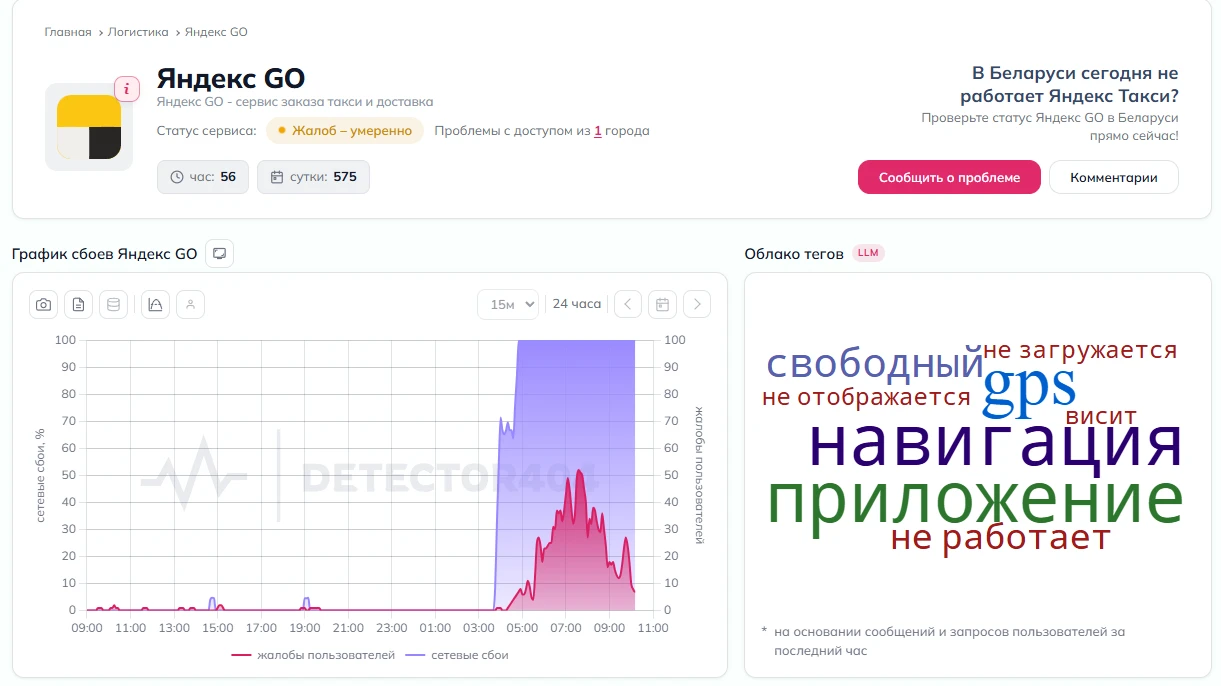Go to next time period arrow
The width and height of the screenshot is (1221, 686).
tap(697, 304)
